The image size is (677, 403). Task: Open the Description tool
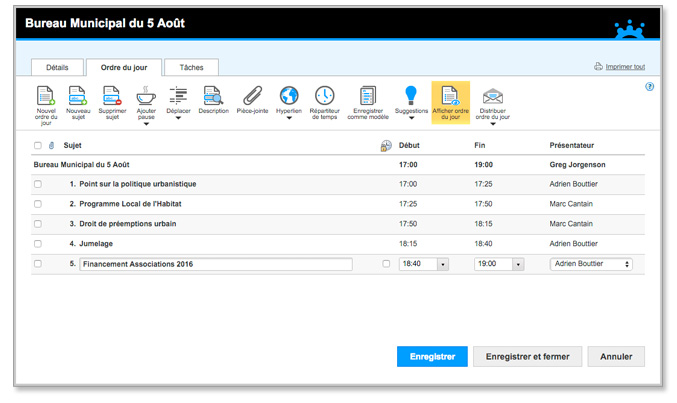pyautogui.click(x=213, y=97)
